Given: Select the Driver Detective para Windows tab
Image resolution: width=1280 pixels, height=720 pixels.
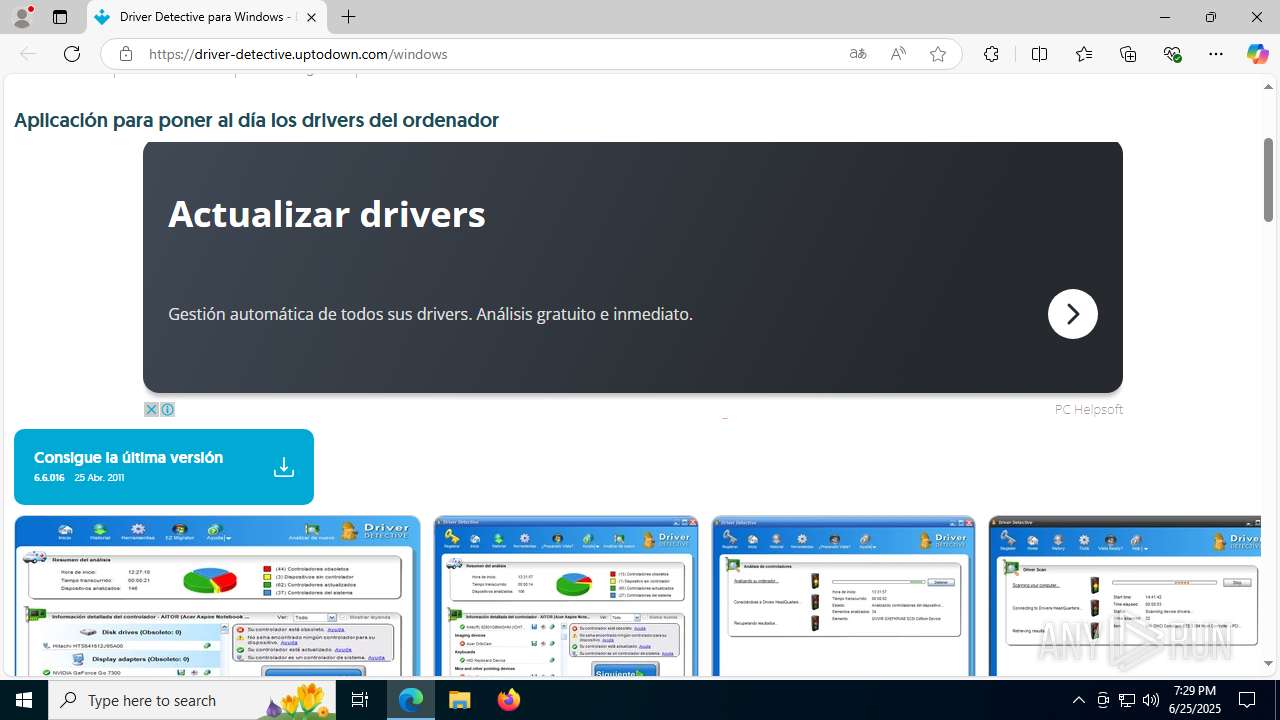Looking at the screenshot, I should [x=207, y=17].
